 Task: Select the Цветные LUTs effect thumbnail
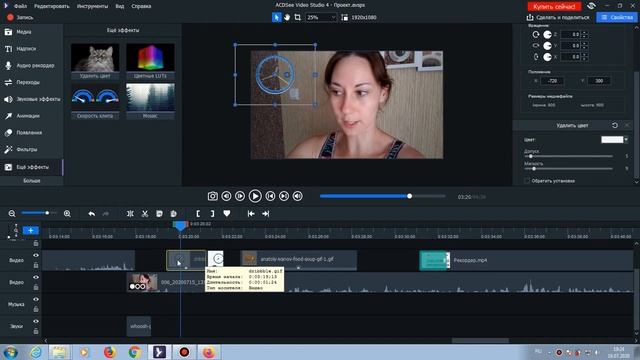pos(150,61)
